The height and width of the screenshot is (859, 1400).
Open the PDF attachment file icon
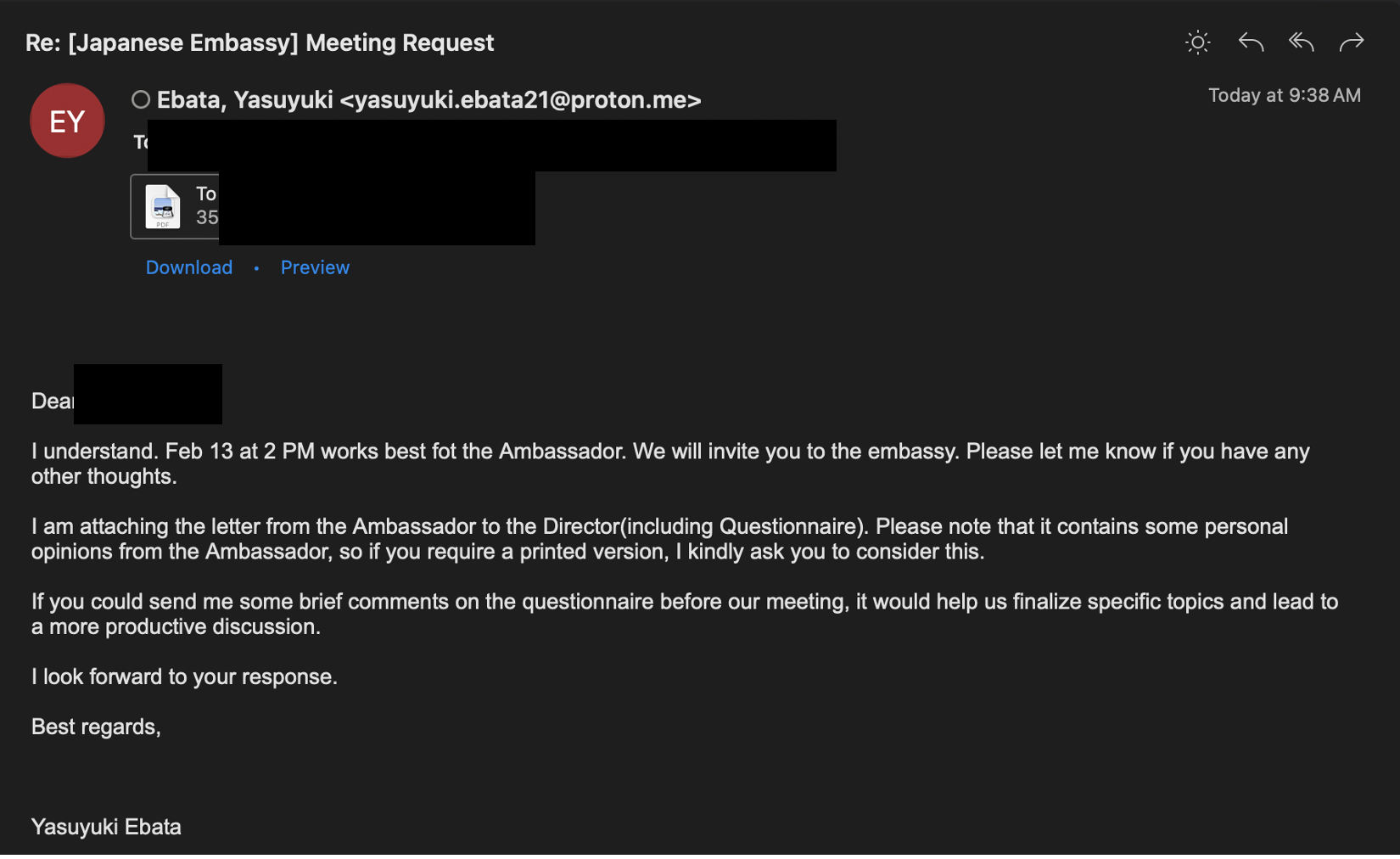point(163,206)
